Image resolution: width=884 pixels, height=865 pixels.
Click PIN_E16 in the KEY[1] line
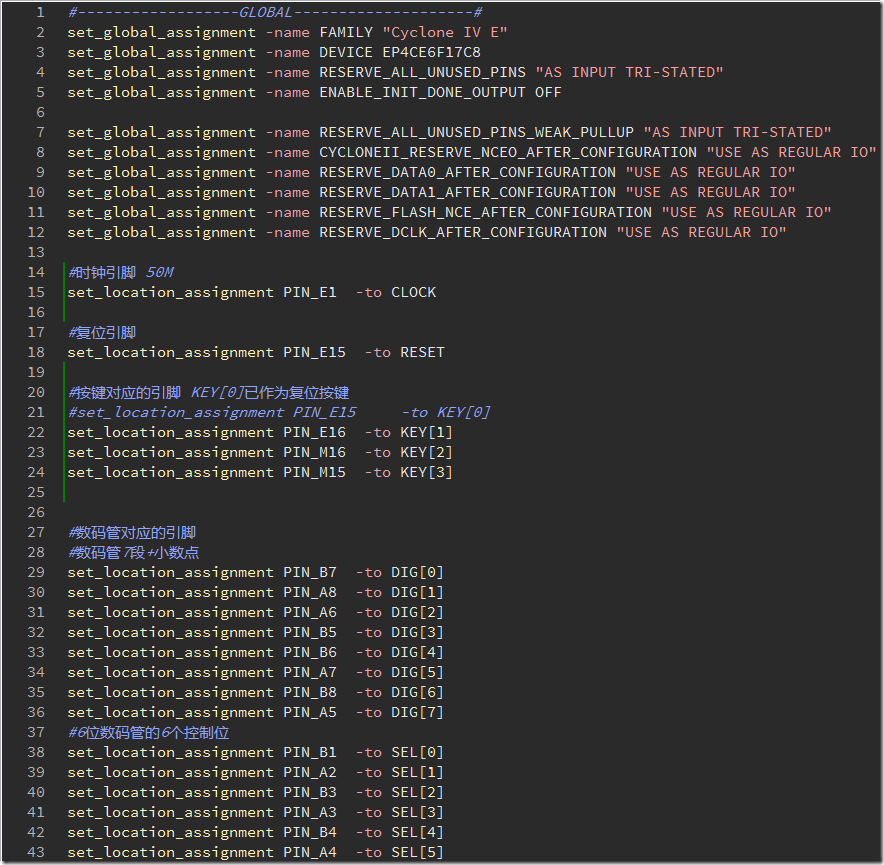tap(314, 433)
